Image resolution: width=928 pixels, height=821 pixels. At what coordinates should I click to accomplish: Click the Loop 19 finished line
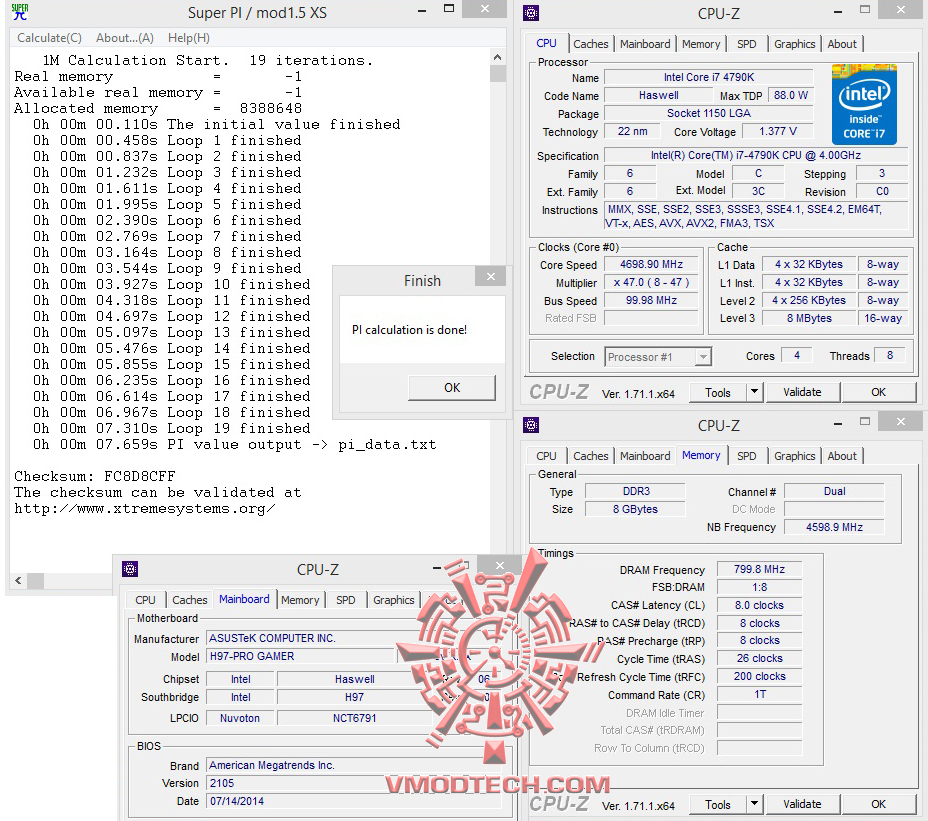coord(171,428)
